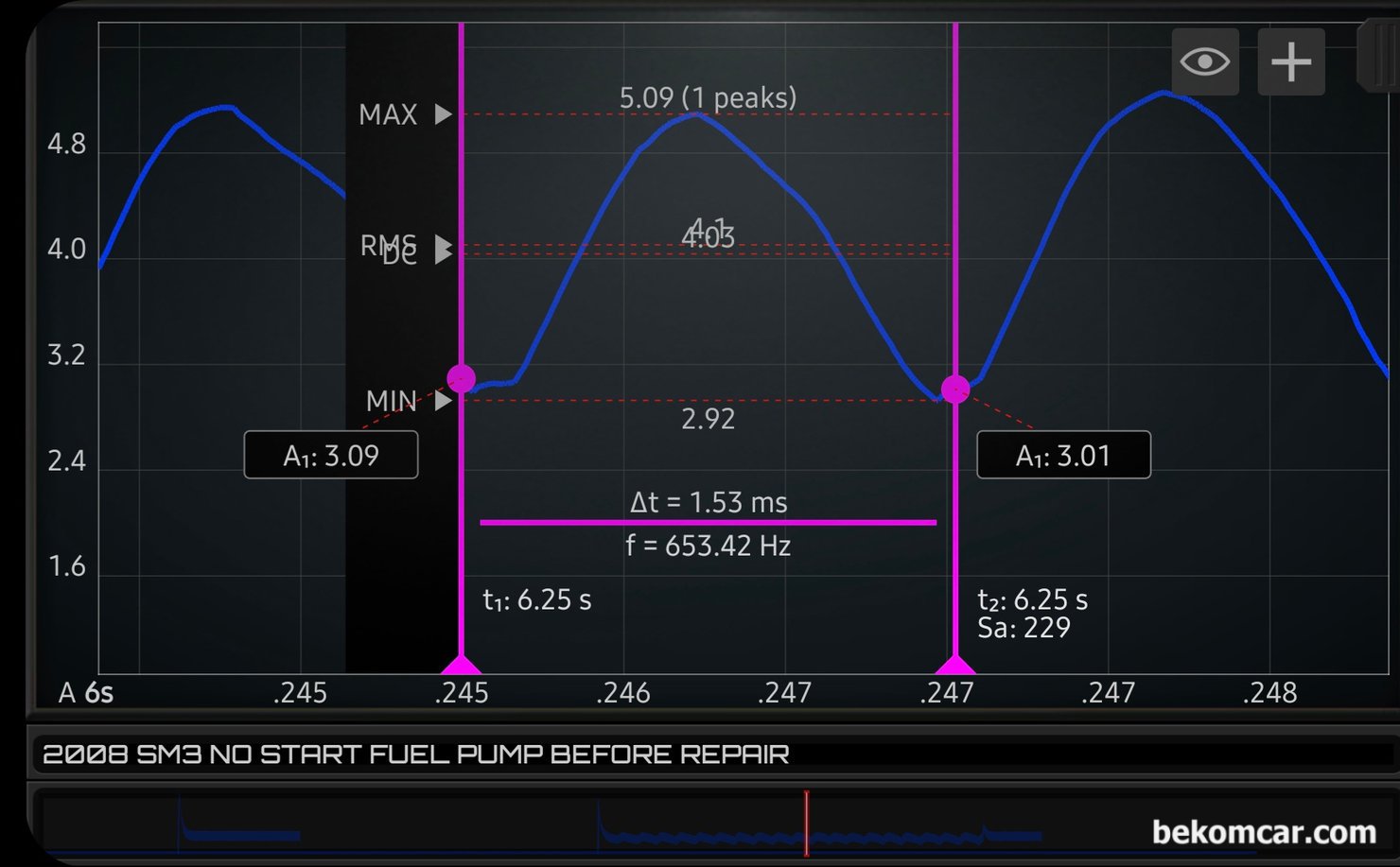Grab the left cursor magenta circle handle

(461, 378)
